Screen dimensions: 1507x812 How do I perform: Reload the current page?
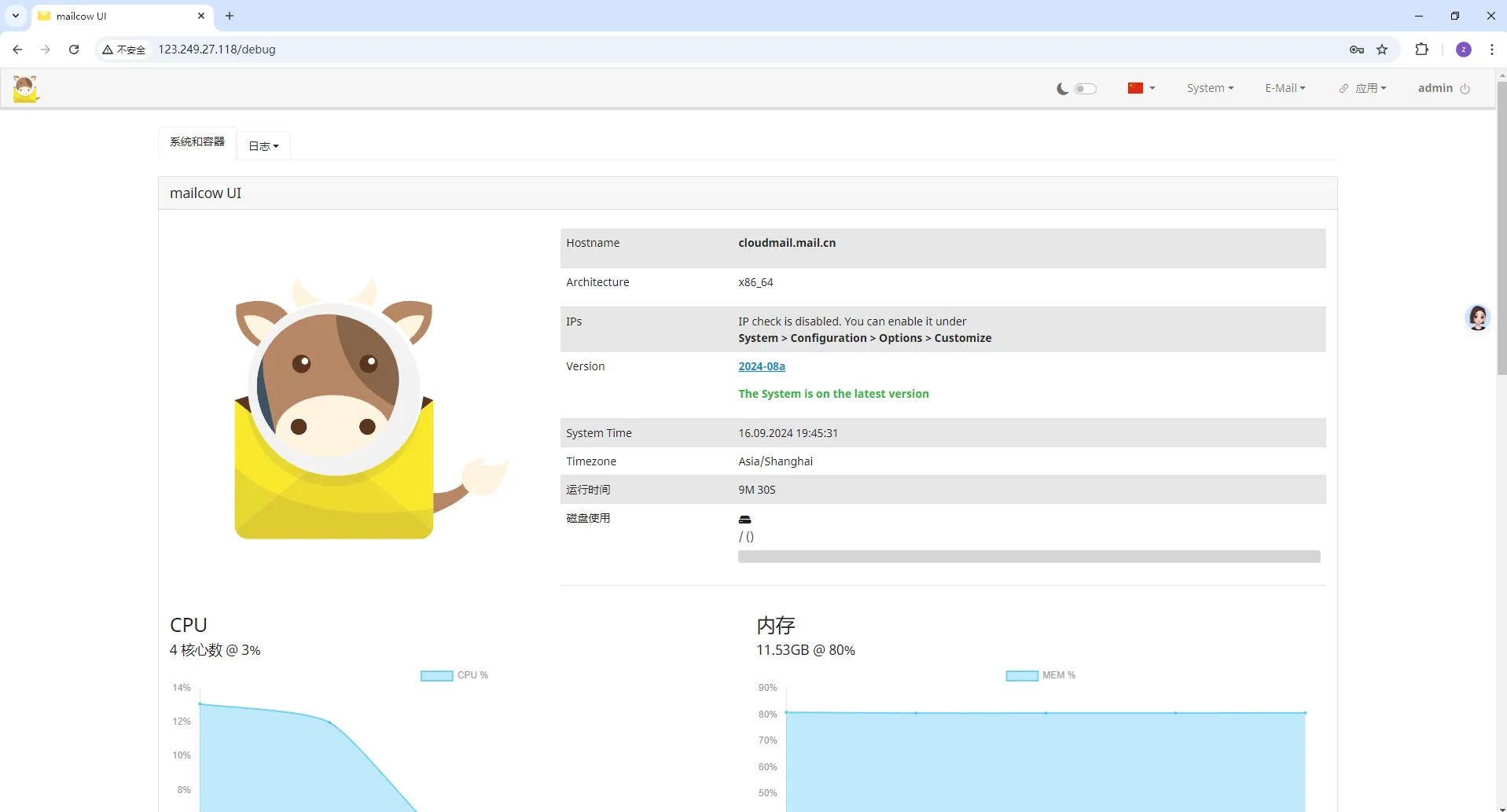click(74, 50)
